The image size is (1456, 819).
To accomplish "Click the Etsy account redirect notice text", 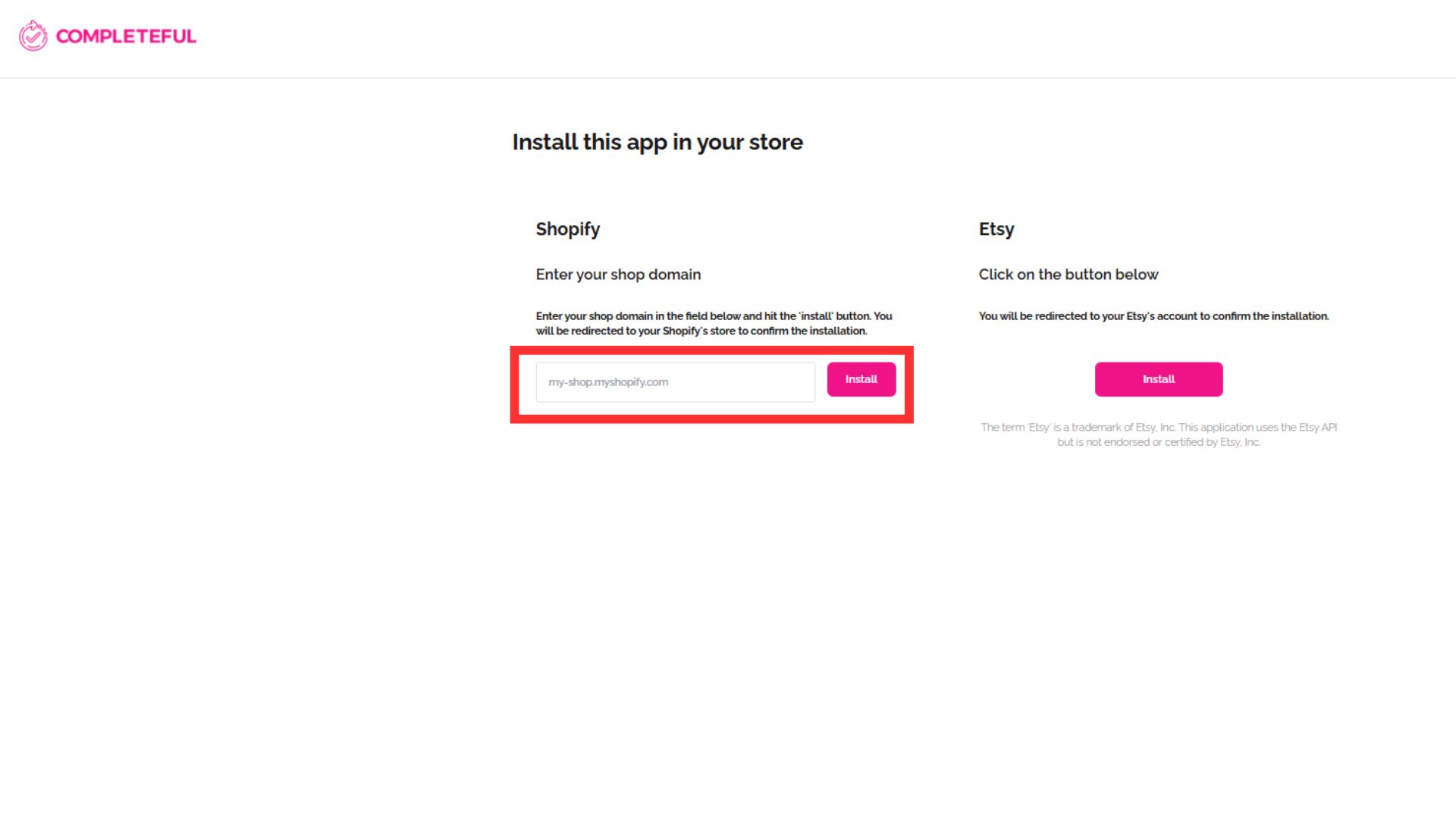I will tap(1153, 316).
